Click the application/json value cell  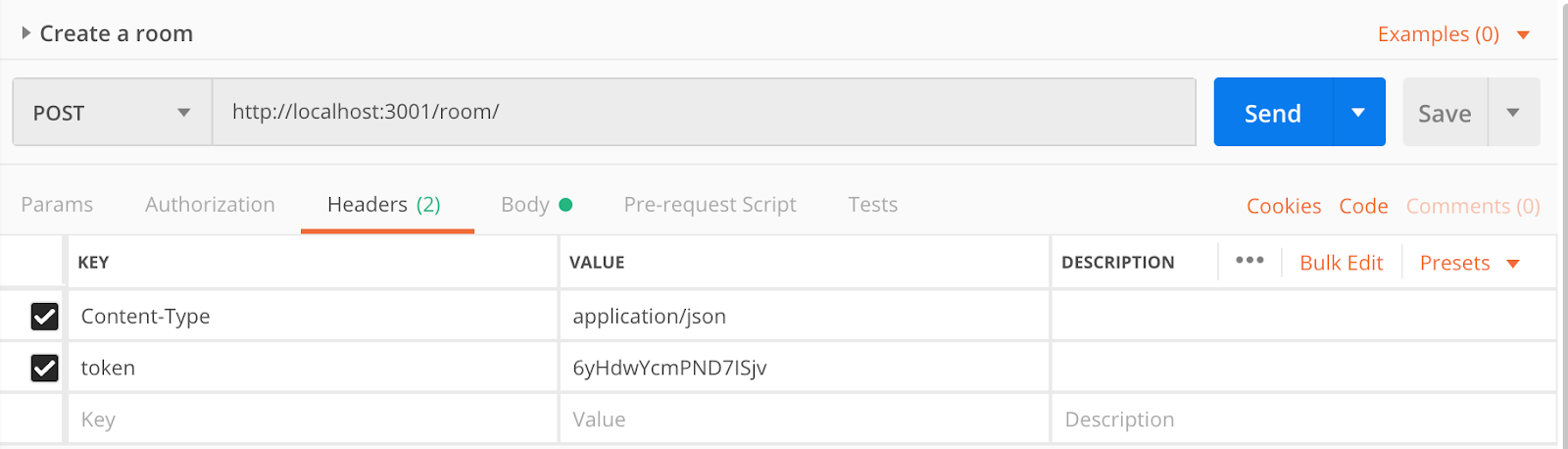click(805, 316)
